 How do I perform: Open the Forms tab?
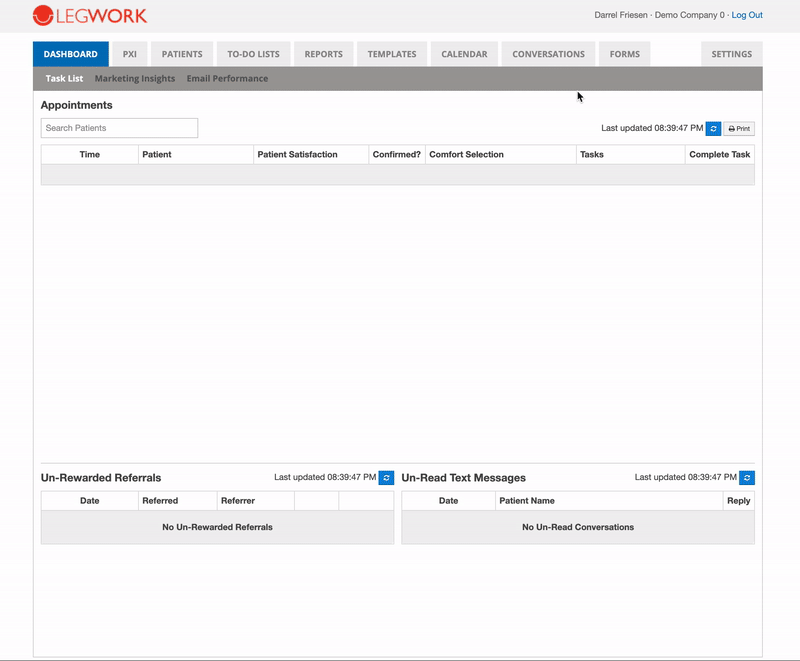[624, 54]
